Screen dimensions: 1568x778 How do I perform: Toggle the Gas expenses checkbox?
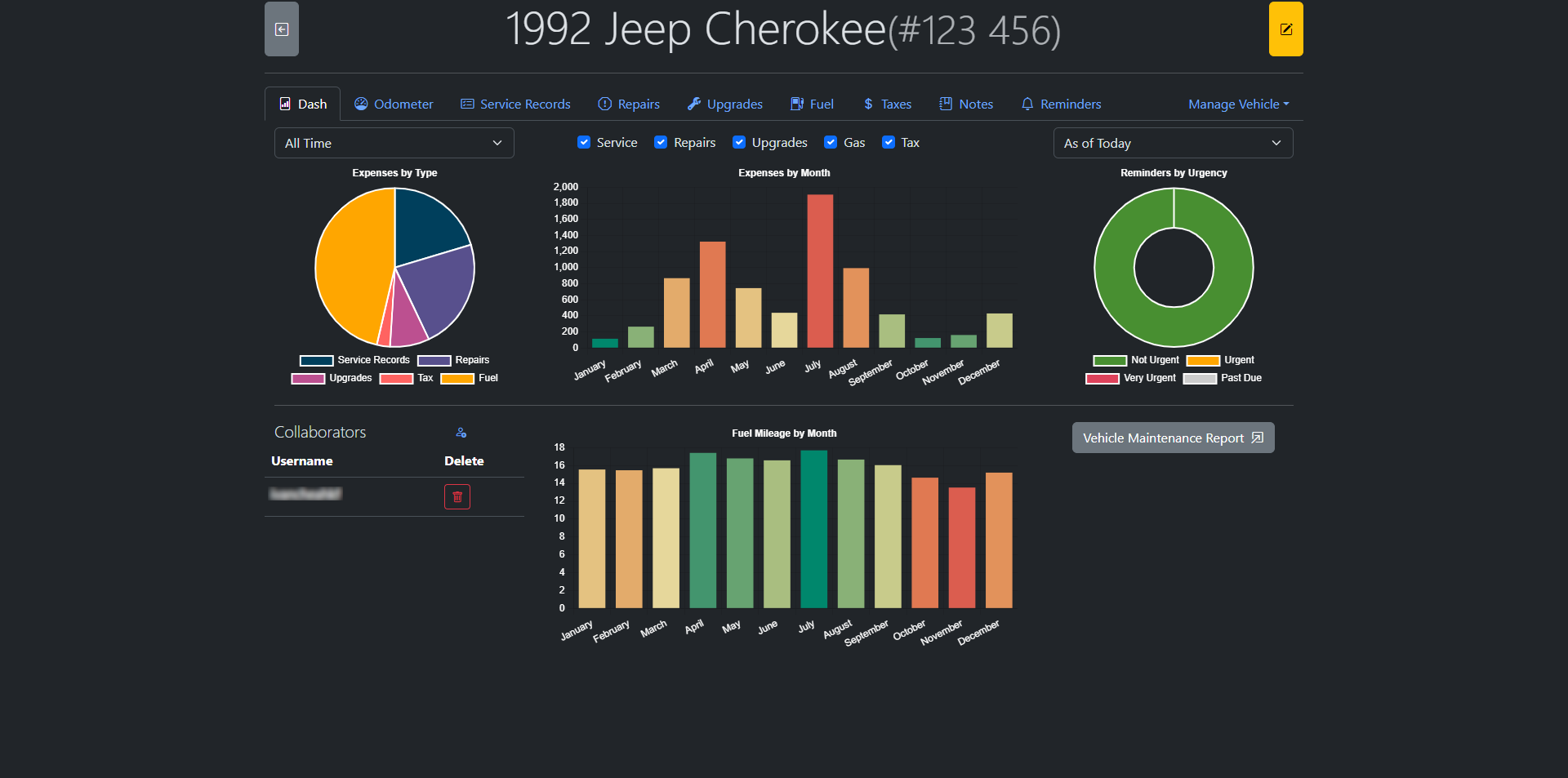pyautogui.click(x=831, y=143)
